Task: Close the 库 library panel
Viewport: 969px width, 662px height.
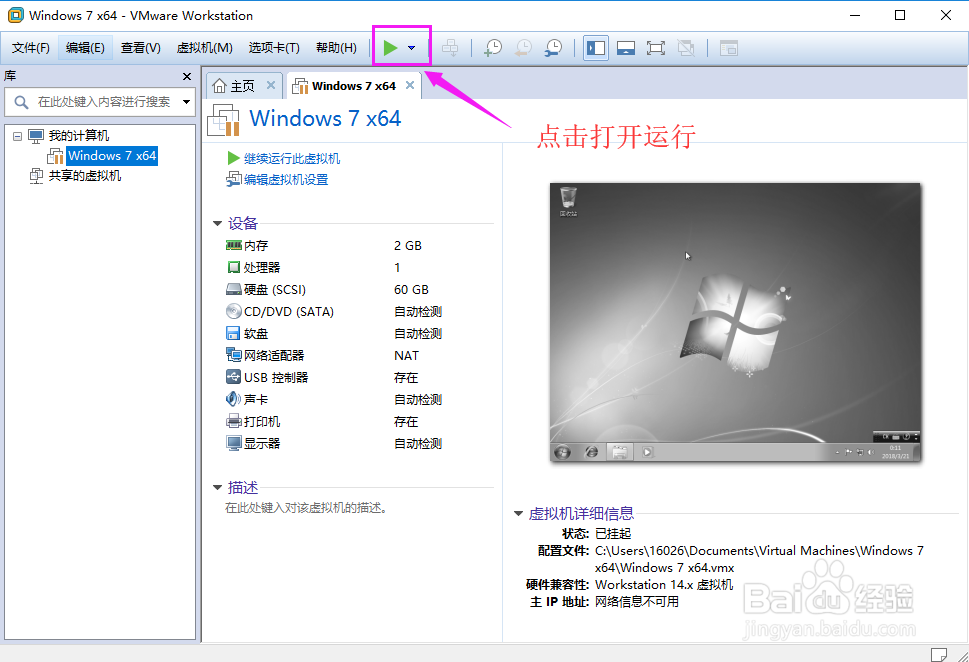Action: tap(187, 76)
